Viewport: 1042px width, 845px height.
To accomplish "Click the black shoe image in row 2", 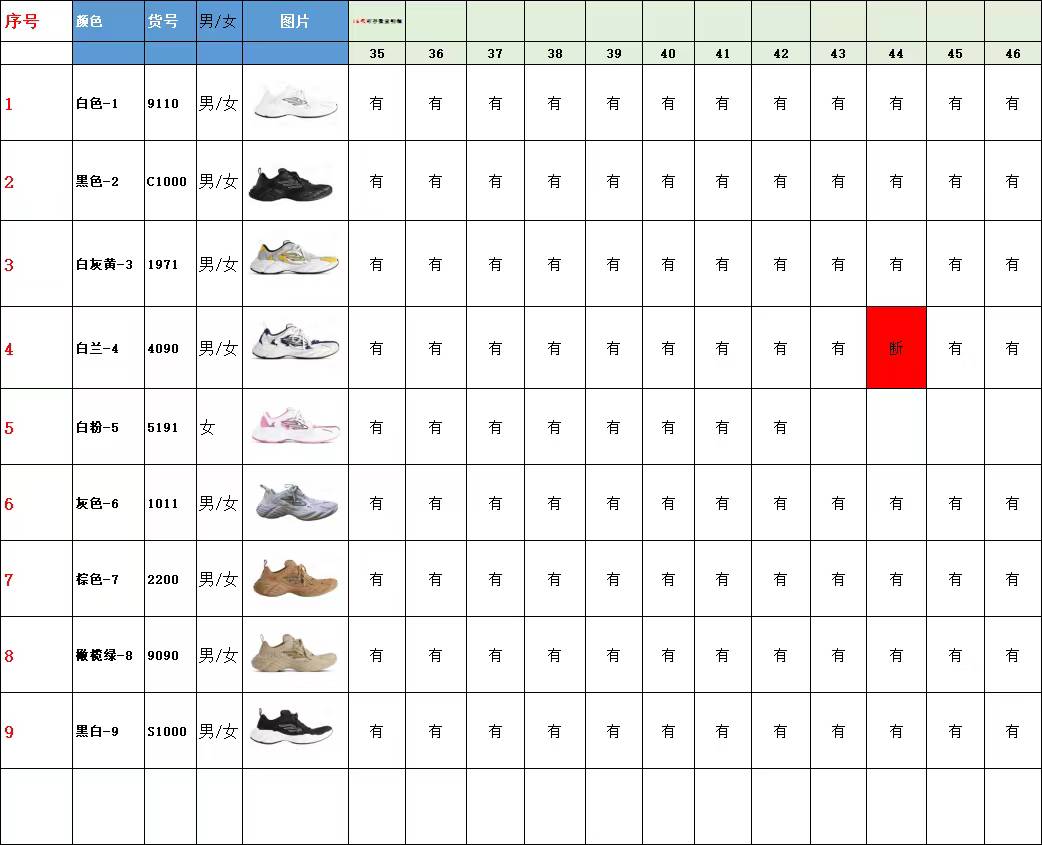I will (x=290, y=184).
